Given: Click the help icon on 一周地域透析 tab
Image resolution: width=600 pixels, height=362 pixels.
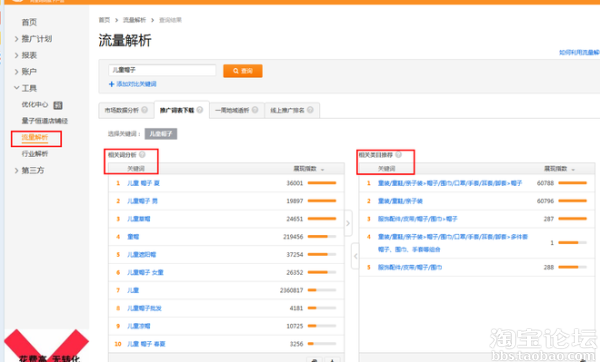Looking at the screenshot, I should 255,110.
